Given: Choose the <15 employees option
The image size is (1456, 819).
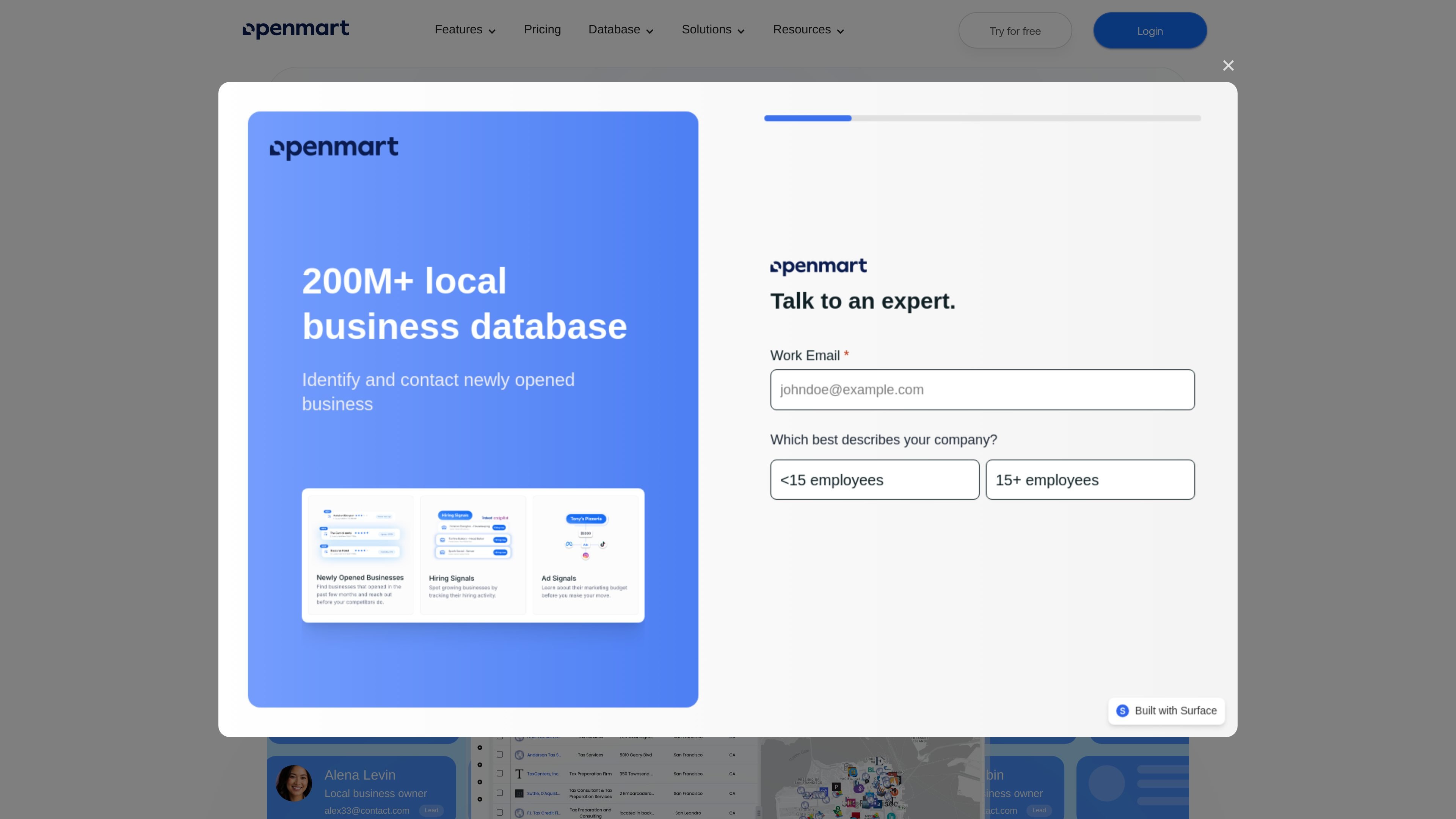Looking at the screenshot, I should coord(874,480).
